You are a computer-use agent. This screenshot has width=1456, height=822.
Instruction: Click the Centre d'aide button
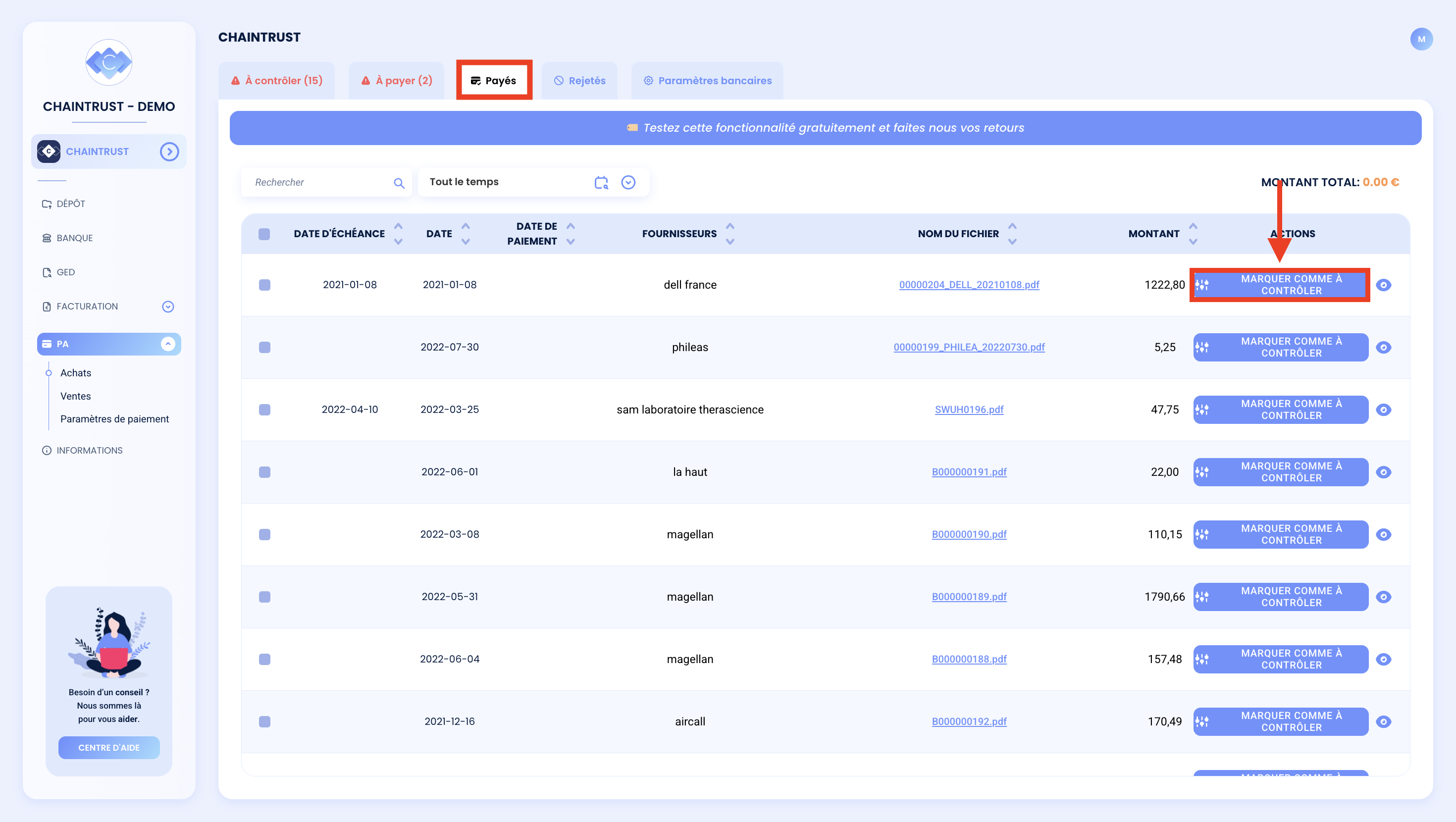[109, 747]
